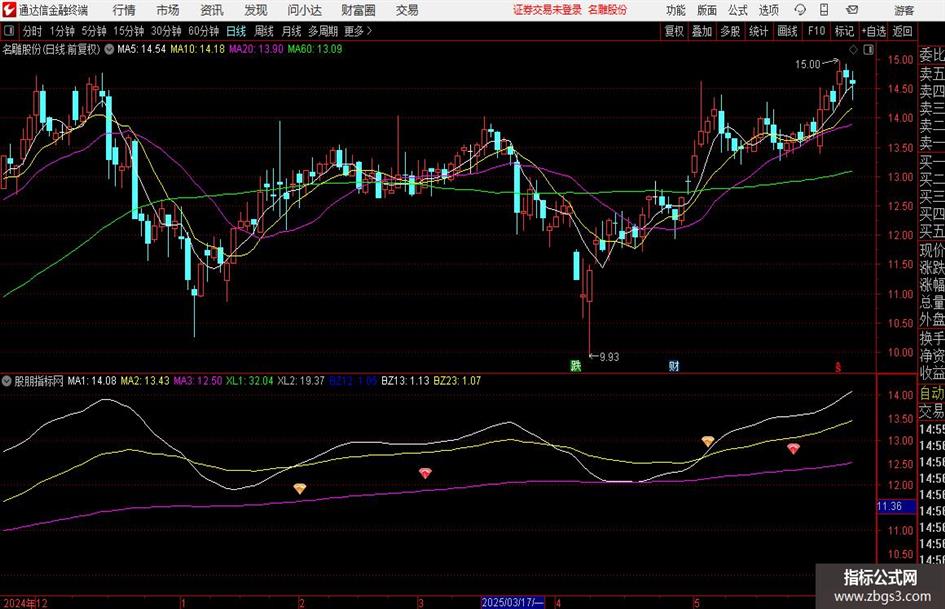The height and width of the screenshot is (609, 945).
Task: Open F10 company info
Action: click(817, 31)
